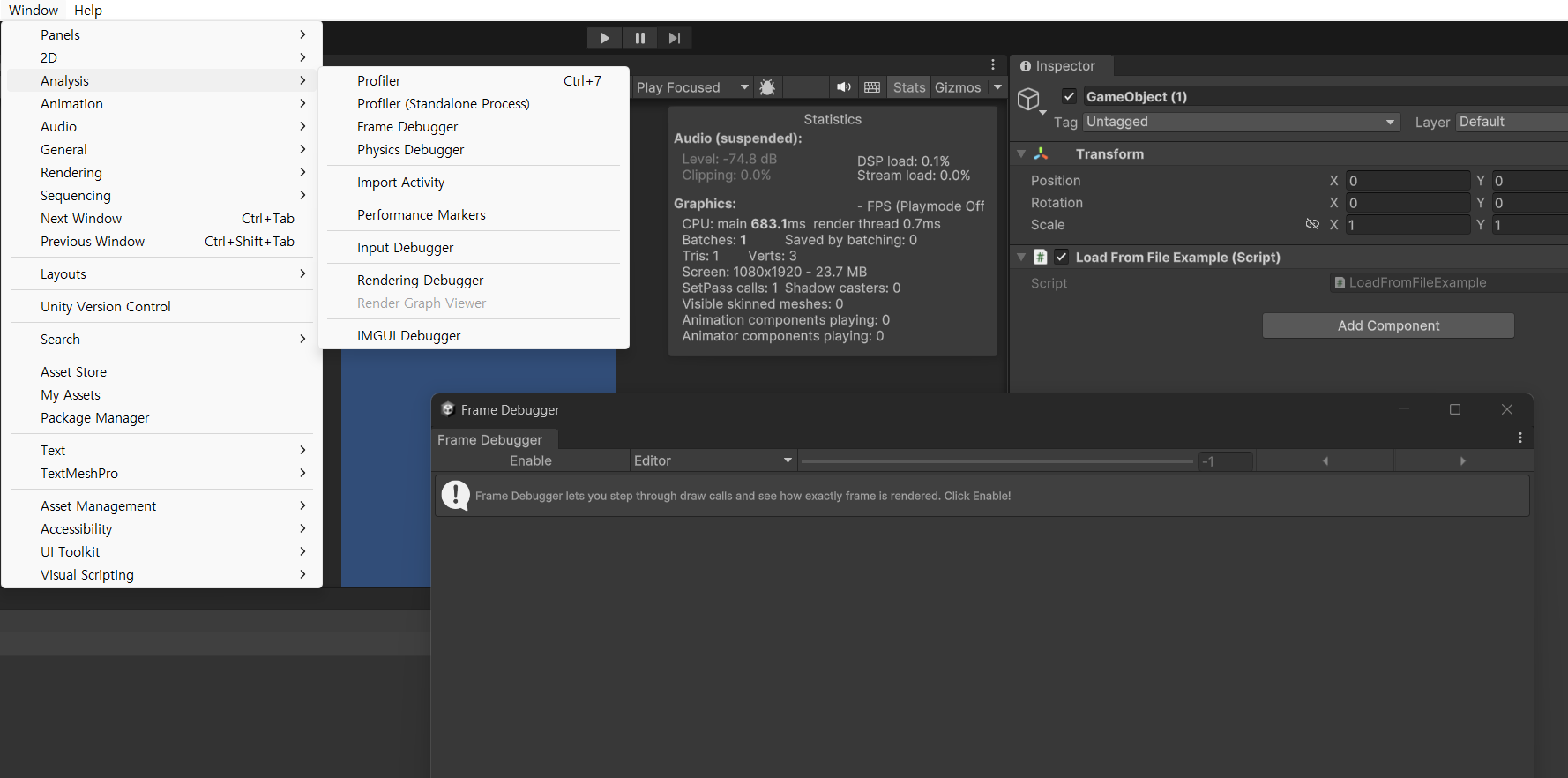Open Package Manager from Window menu
Image resolution: width=1568 pixels, height=778 pixels.
(161, 417)
